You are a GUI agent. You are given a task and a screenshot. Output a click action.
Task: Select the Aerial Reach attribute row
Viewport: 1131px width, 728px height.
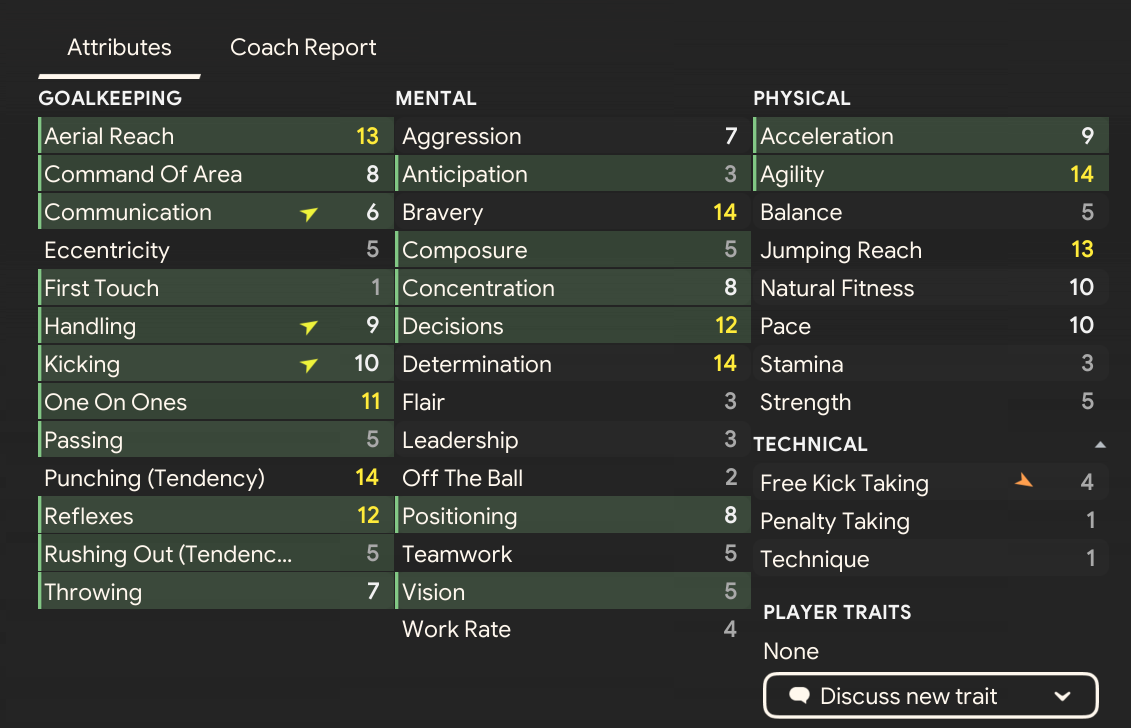point(212,136)
